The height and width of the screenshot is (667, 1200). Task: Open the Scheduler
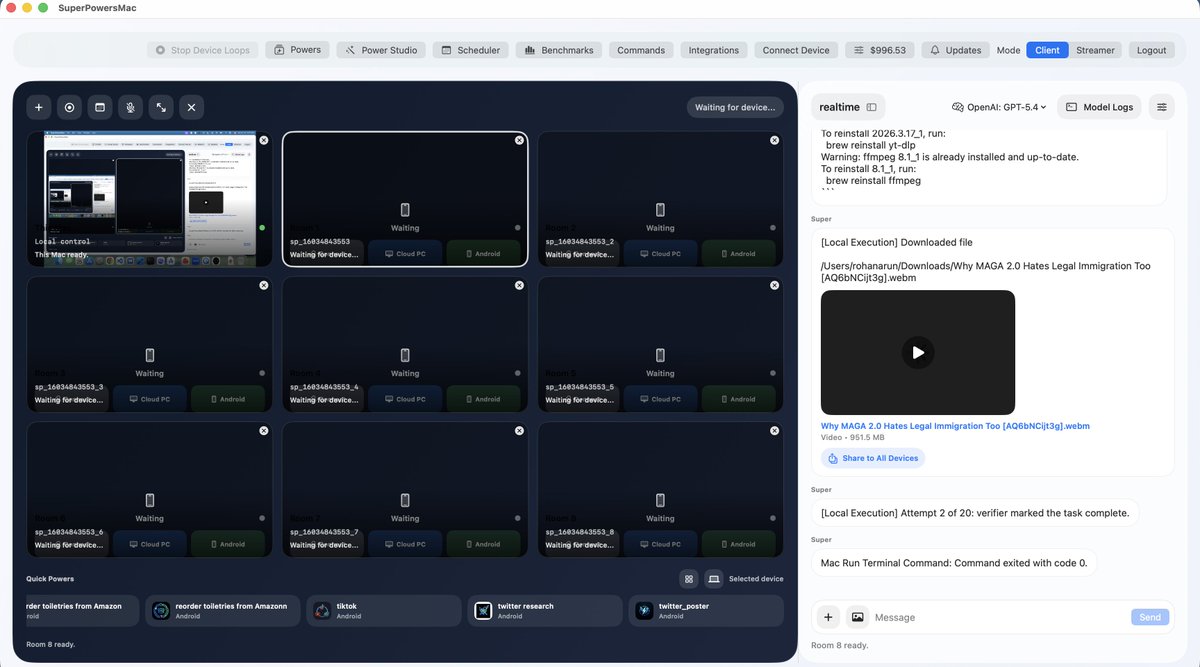pyautogui.click(x=471, y=50)
